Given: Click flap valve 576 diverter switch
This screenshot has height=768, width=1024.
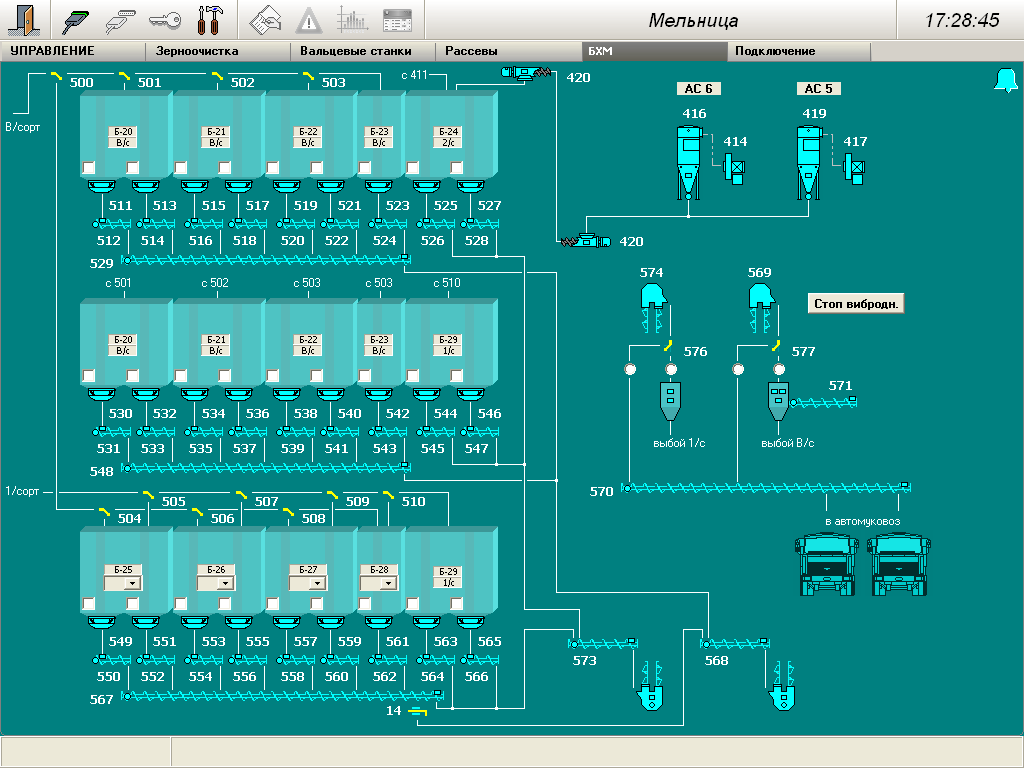Looking at the screenshot, I should coord(667,345).
